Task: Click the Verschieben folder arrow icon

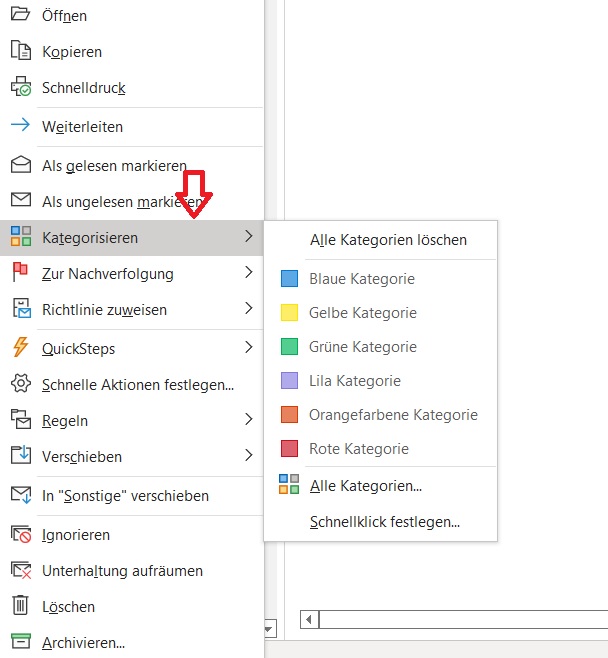Action: (x=21, y=455)
